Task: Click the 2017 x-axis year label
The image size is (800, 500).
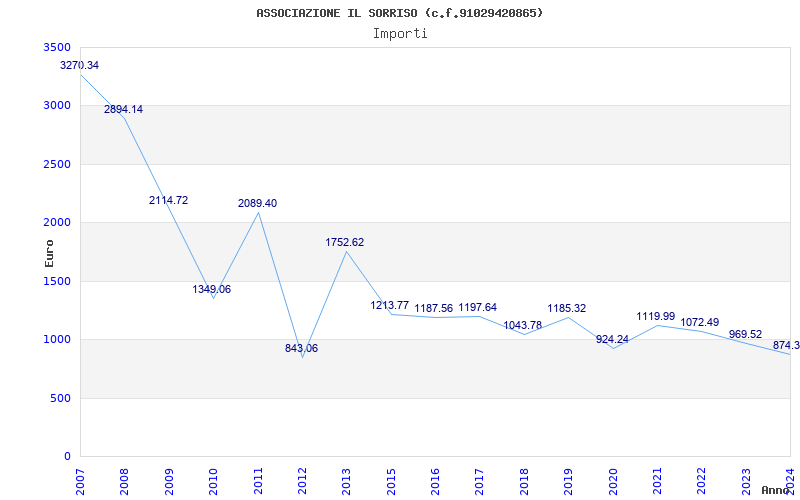Action: (480, 482)
